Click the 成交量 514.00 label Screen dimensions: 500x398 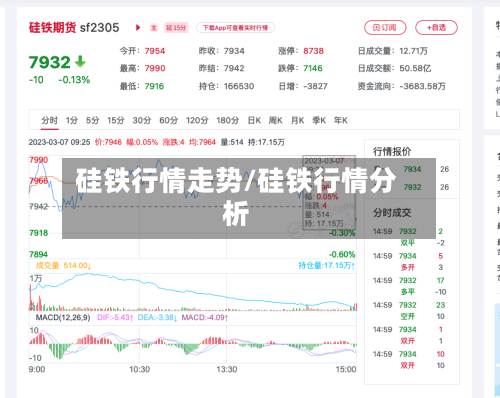pos(63,265)
